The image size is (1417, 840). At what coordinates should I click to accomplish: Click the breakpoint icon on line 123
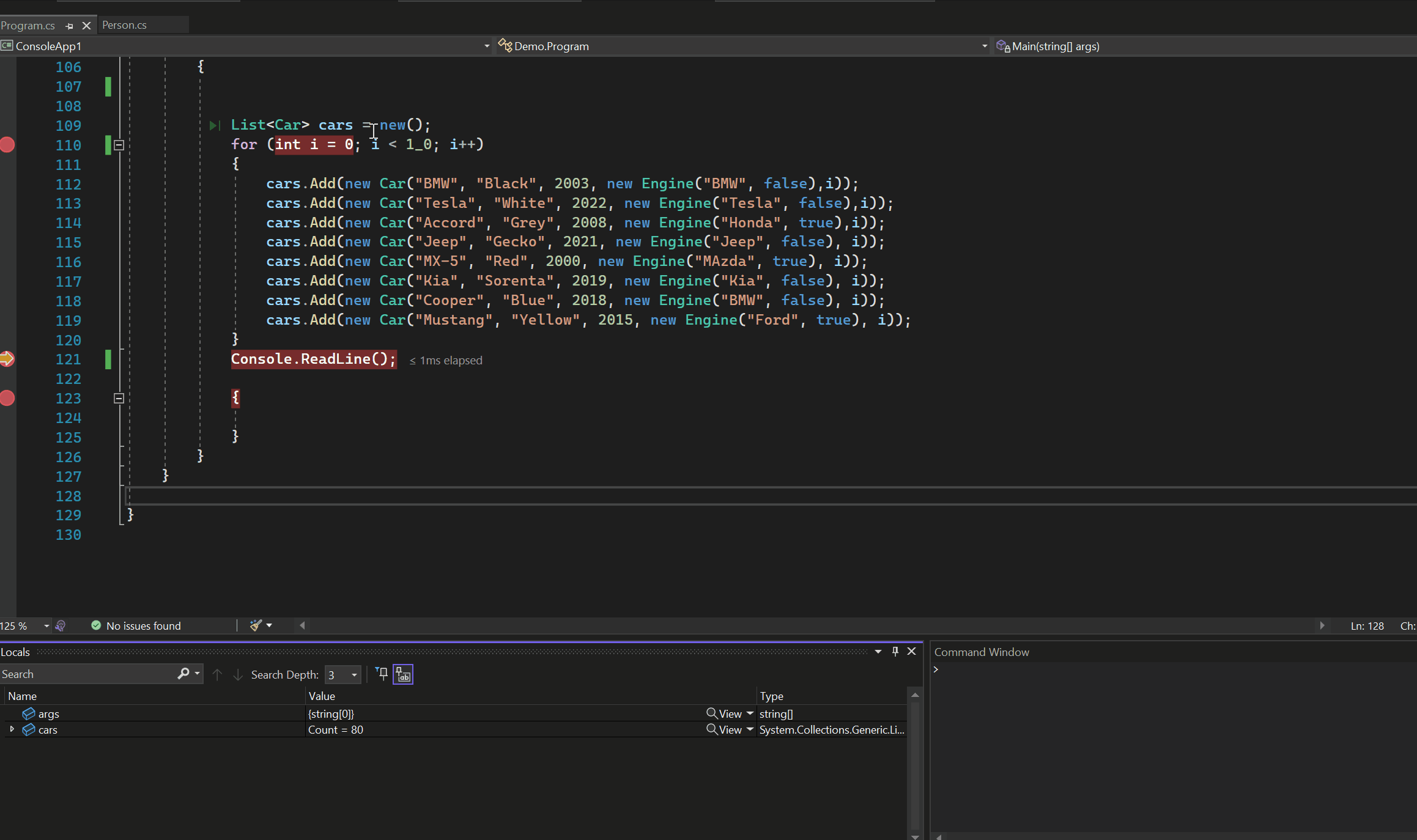(8, 397)
